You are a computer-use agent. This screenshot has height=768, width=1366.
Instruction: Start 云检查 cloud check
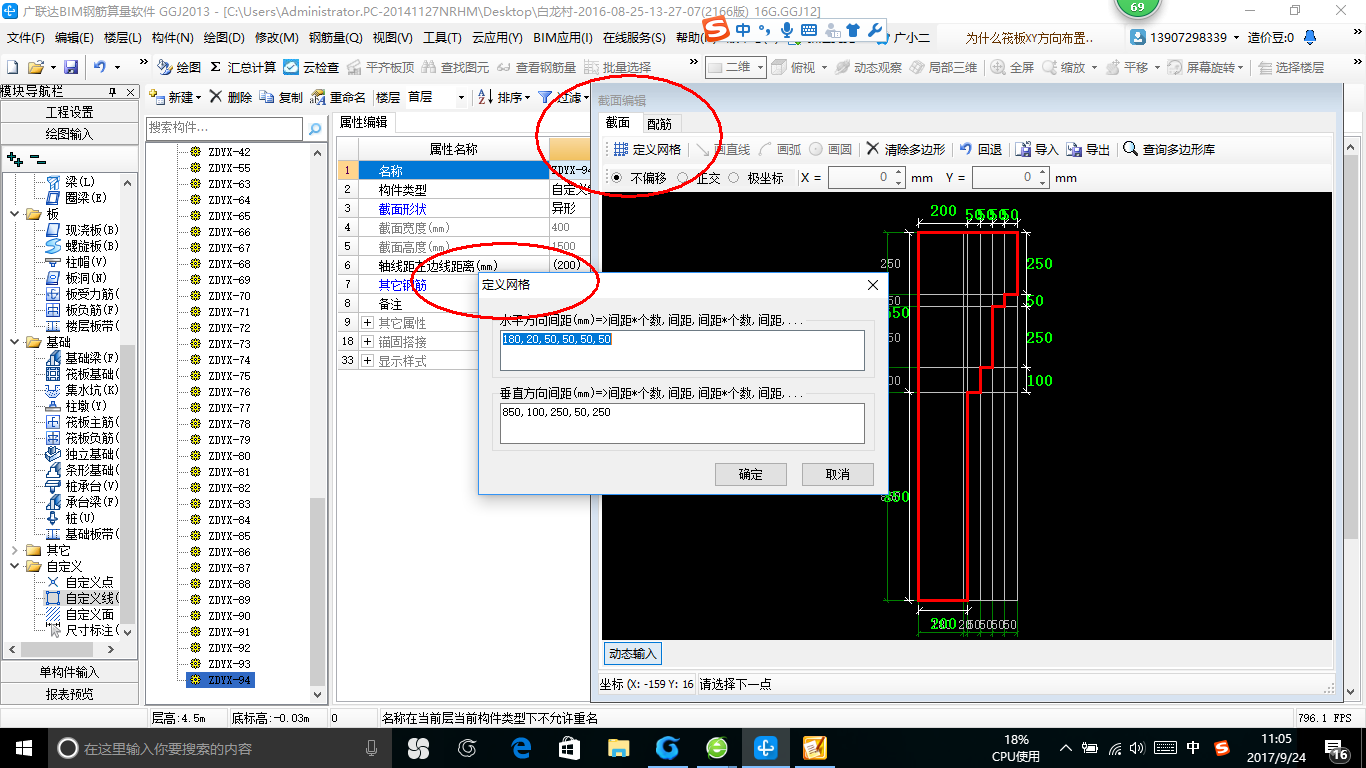click(x=312, y=67)
